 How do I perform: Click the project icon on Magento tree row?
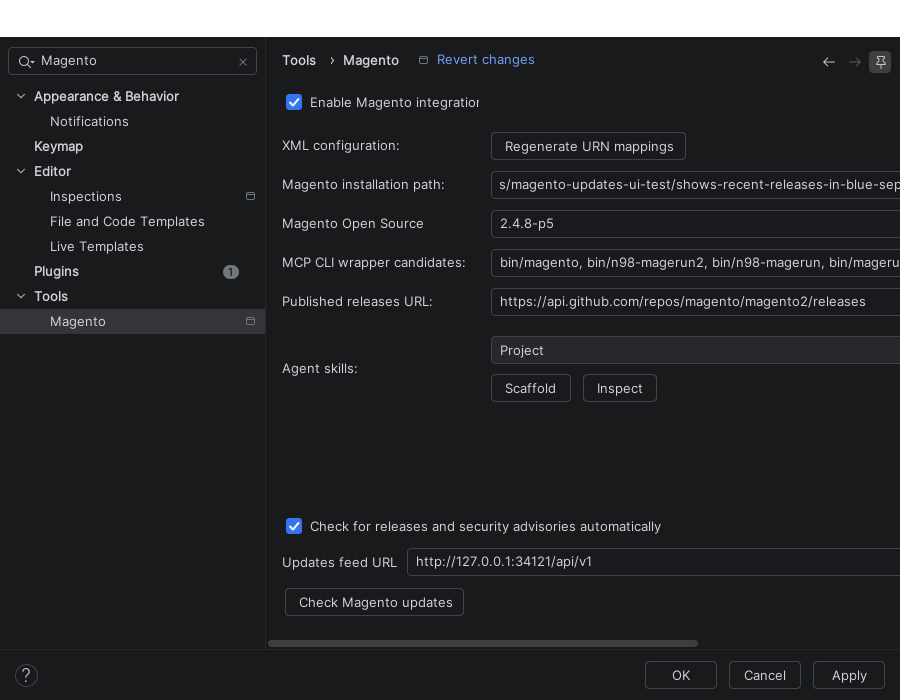pyautogui.click(x=250, y=321)
